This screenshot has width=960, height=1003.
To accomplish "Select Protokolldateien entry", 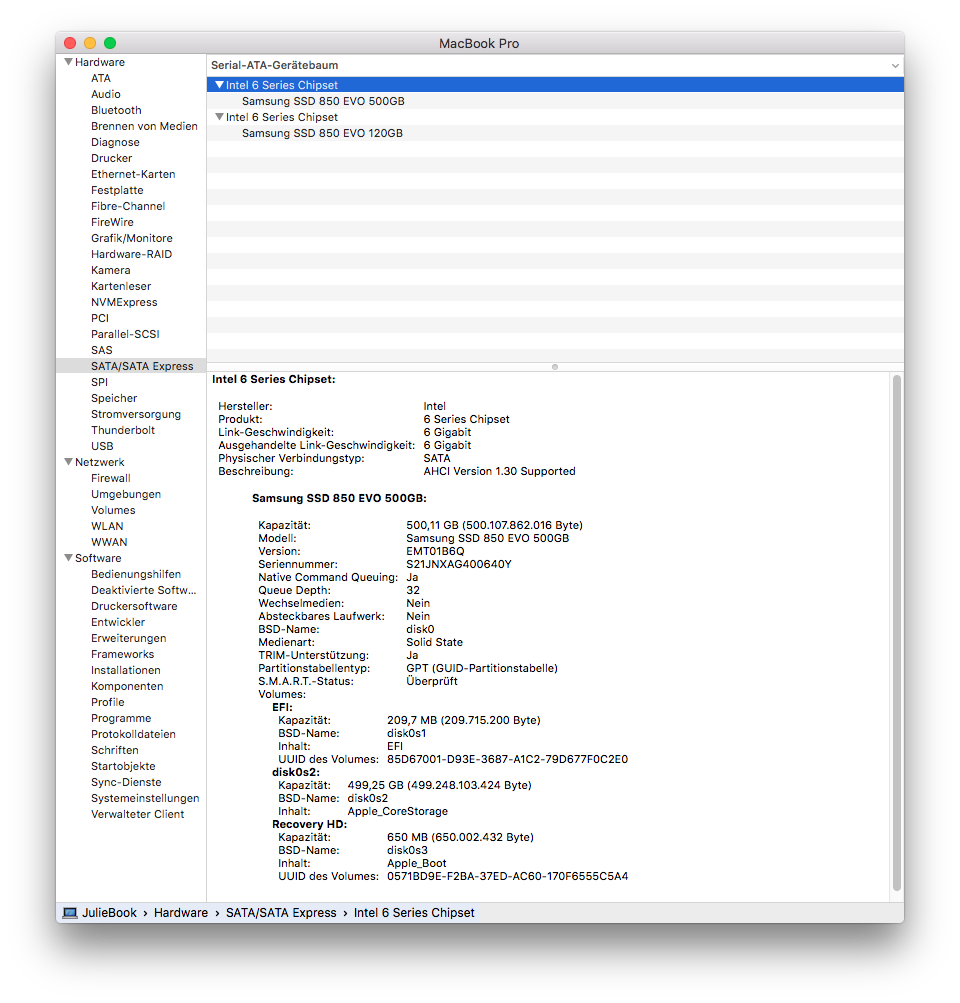I will tap(133, 734).
